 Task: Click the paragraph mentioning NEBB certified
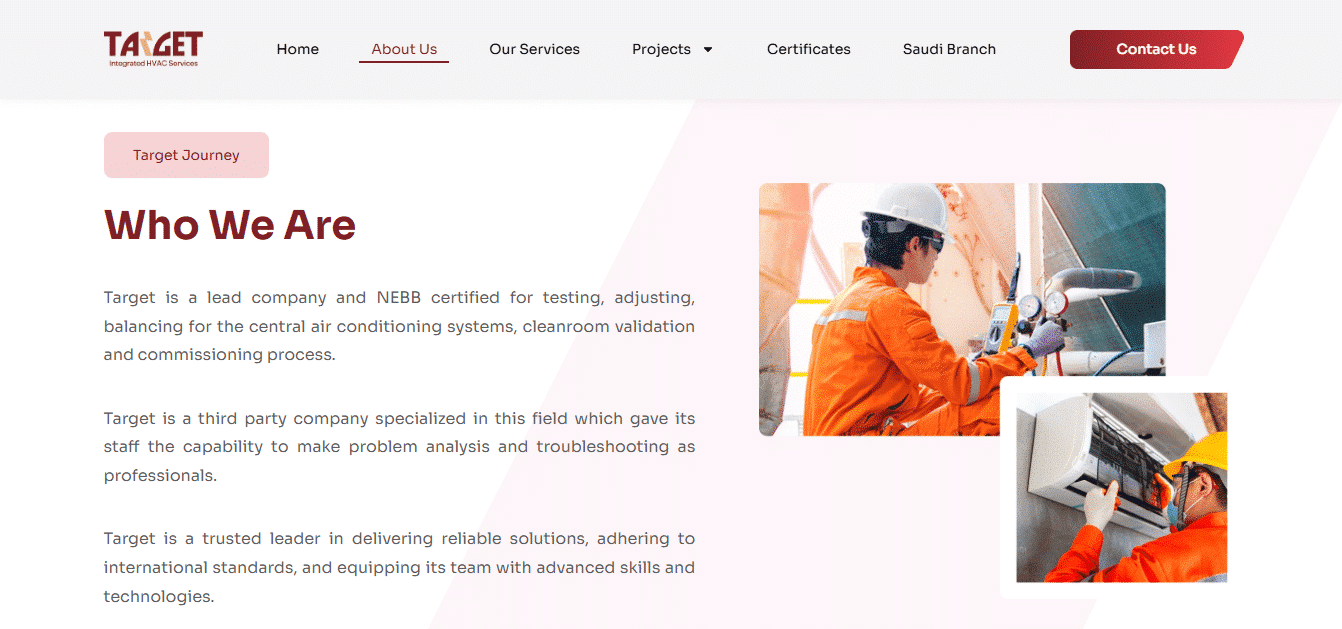(399, 326)
